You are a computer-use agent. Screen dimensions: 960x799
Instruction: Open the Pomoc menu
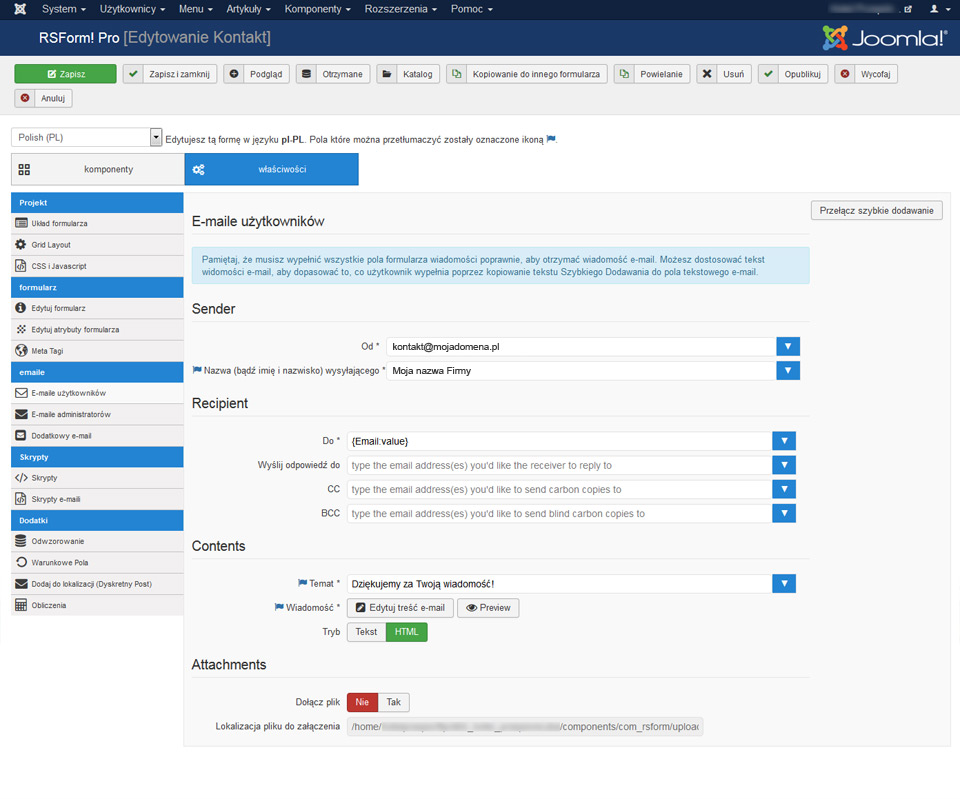(x=471, y=9)
